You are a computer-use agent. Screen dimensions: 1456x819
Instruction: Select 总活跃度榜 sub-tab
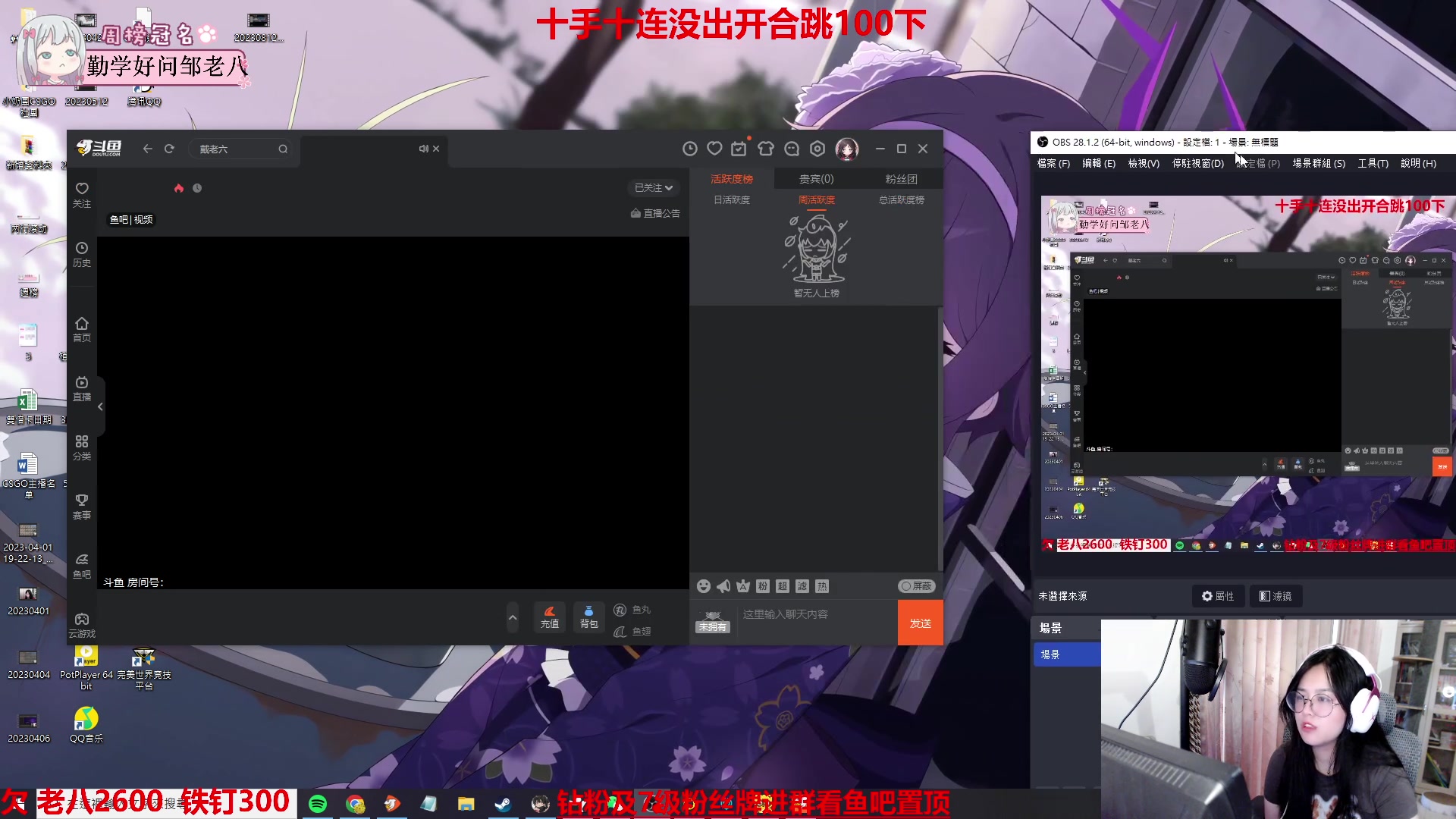pyautogui.click(x=902, y=200)
